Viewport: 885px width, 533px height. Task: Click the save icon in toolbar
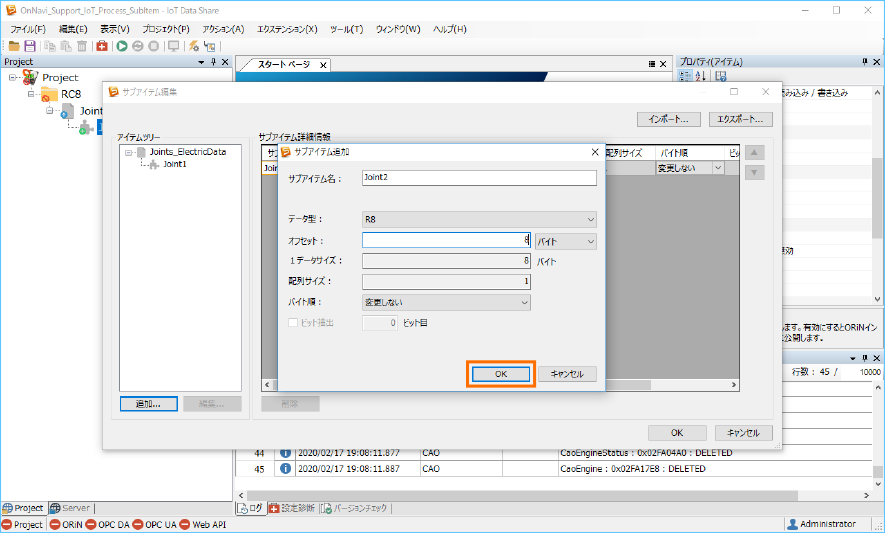click(x=30, y=46)
